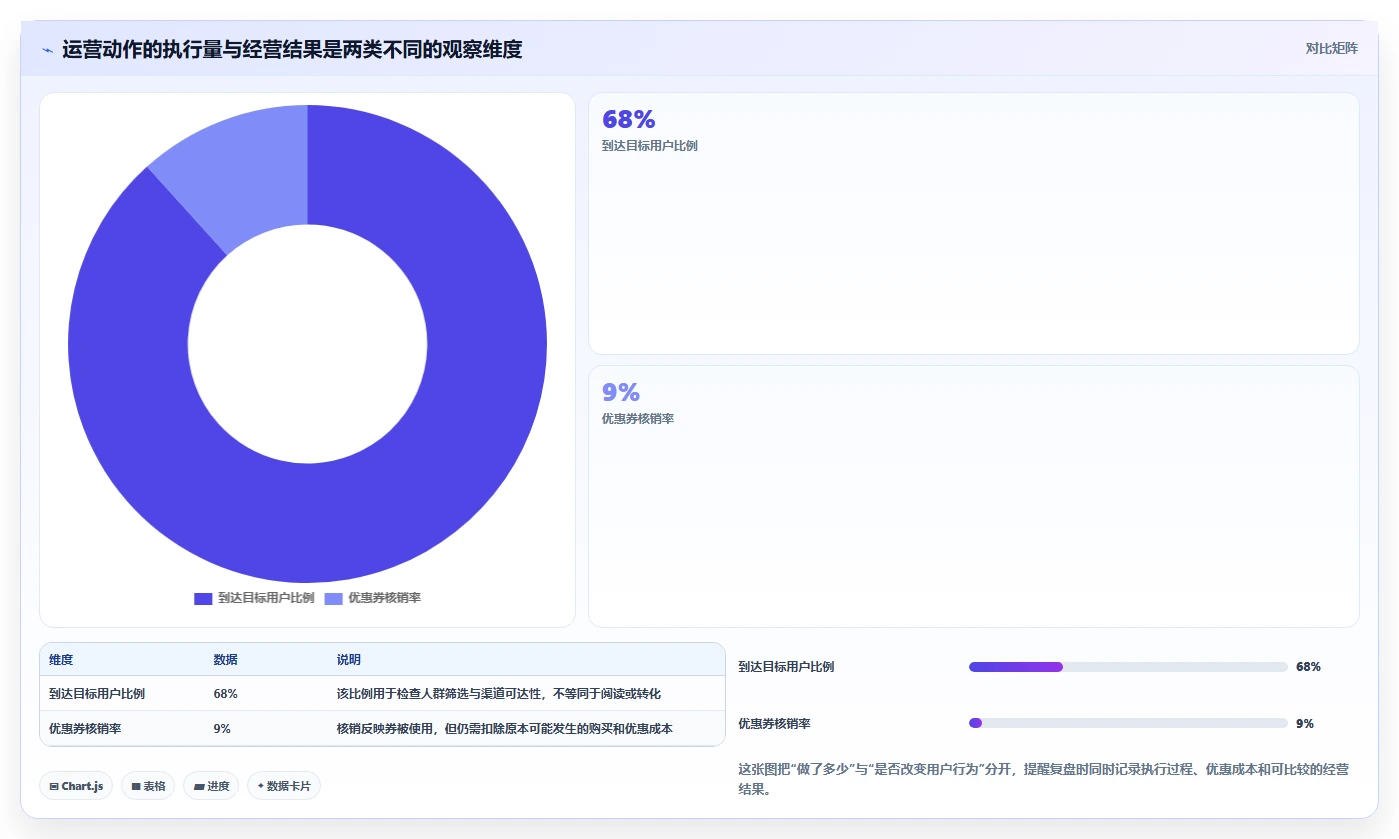Click the 优惠券核销率 progress label
The width and height of the screenshot is (1399, 839).
coord(774,723)
